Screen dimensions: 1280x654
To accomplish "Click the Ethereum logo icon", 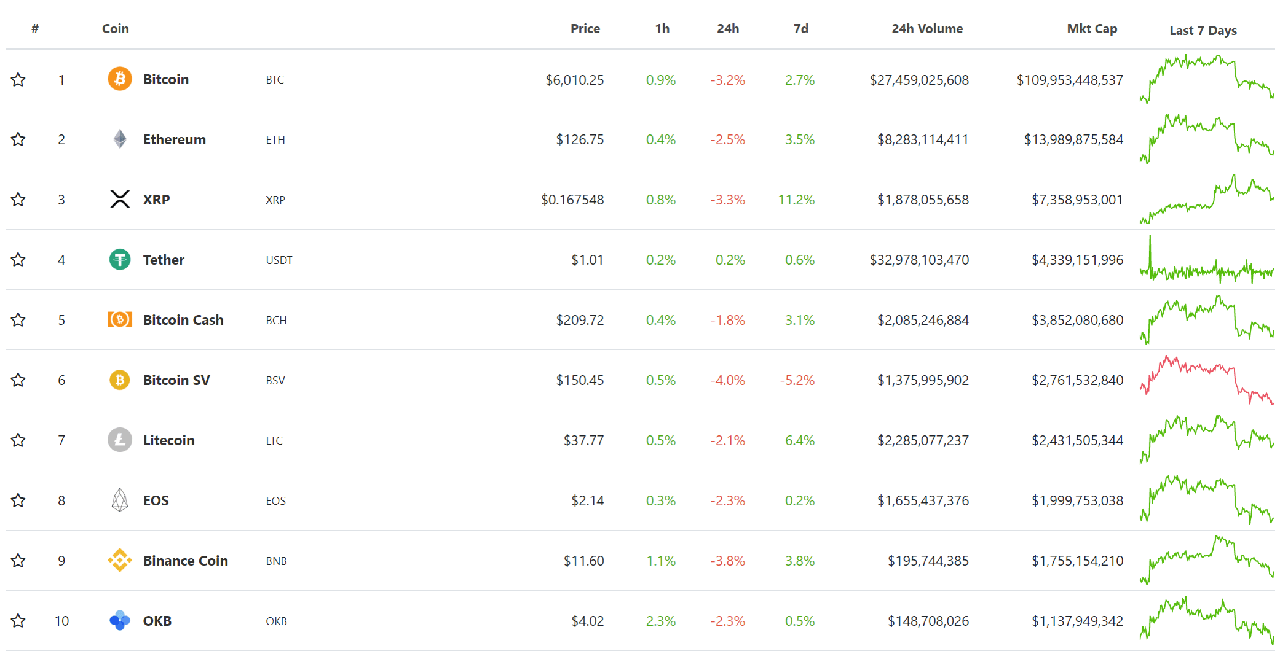I will click(x=120, y=139).
